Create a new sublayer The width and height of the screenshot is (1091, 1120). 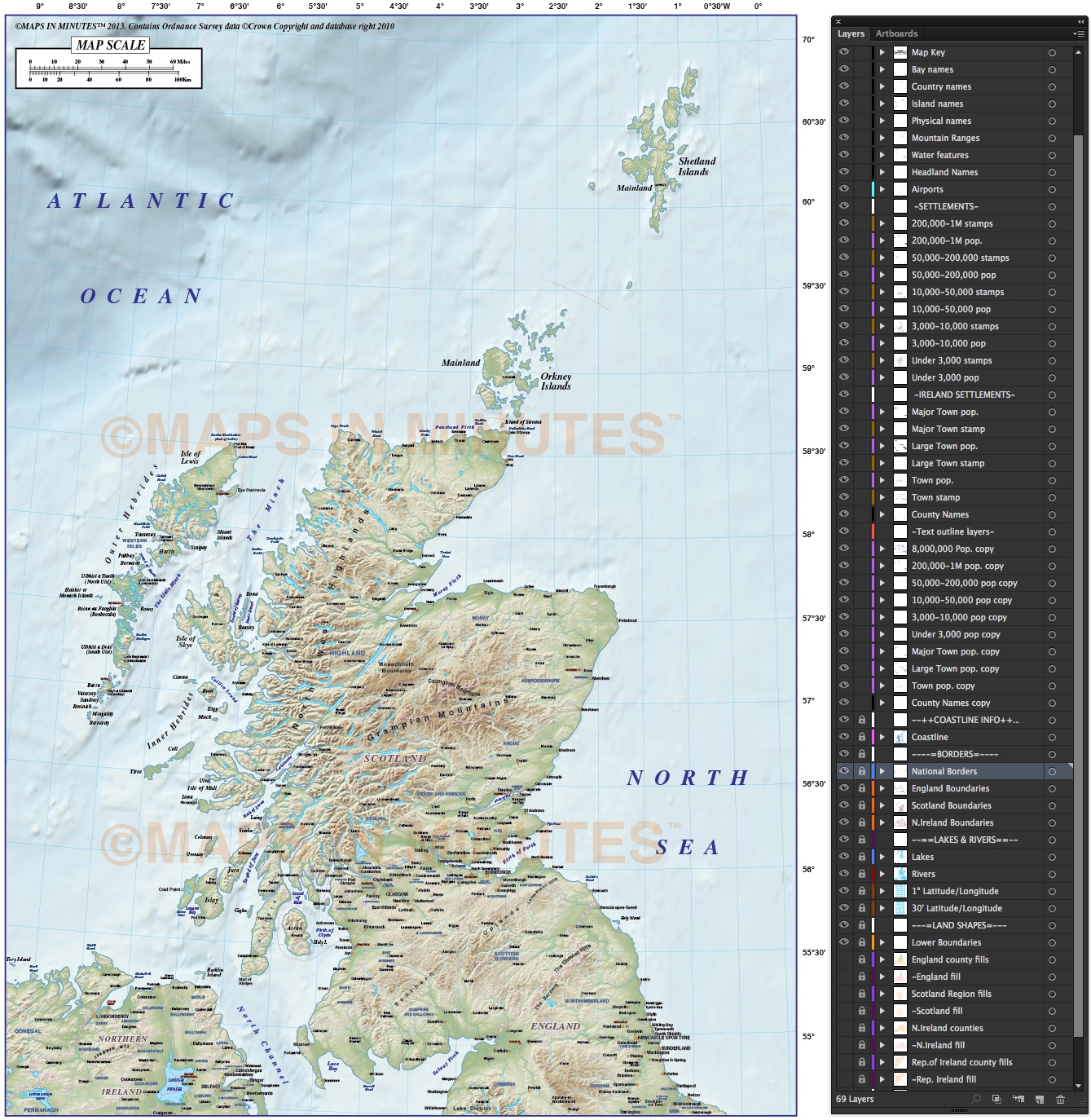pyautogui.click(x=1018, y=1100)
